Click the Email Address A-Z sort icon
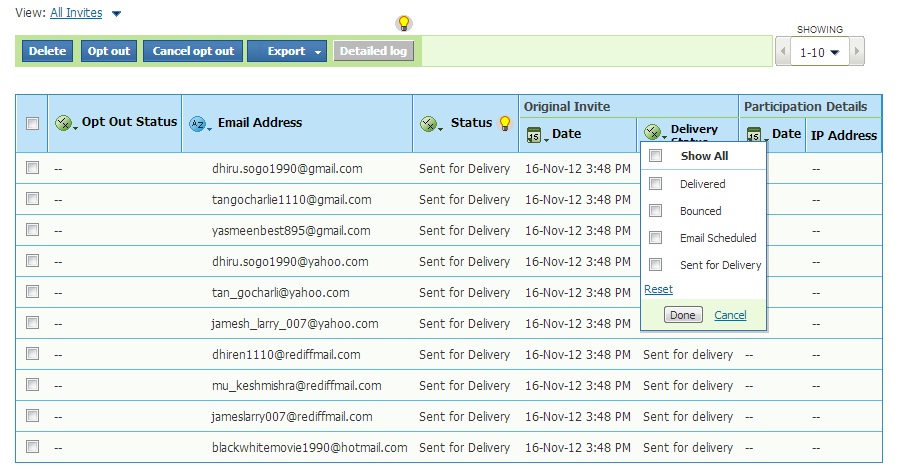Screen dimensions: 899x470 (x=199, y=123)
